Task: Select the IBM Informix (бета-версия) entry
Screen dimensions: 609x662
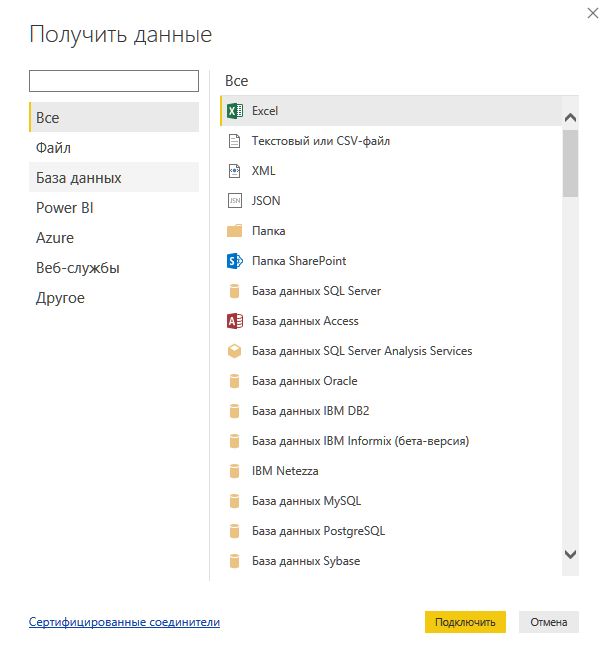Action: [391, 441]
